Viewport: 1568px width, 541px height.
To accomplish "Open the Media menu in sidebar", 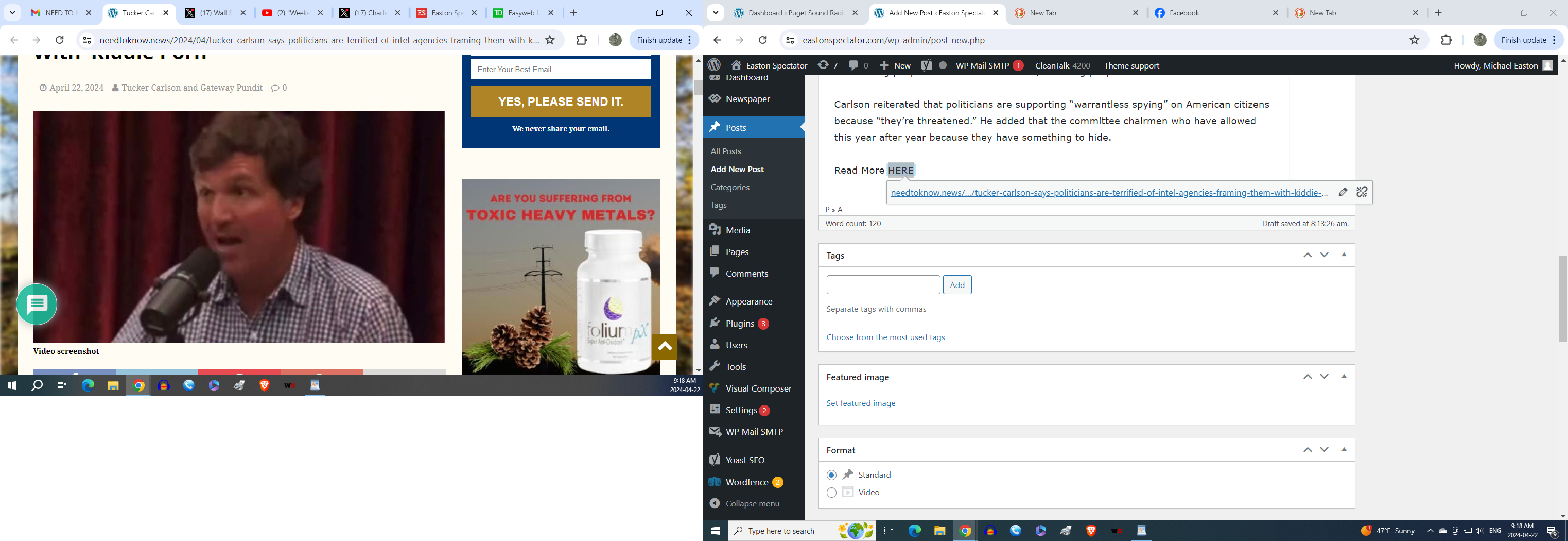I will pos(738,230).
